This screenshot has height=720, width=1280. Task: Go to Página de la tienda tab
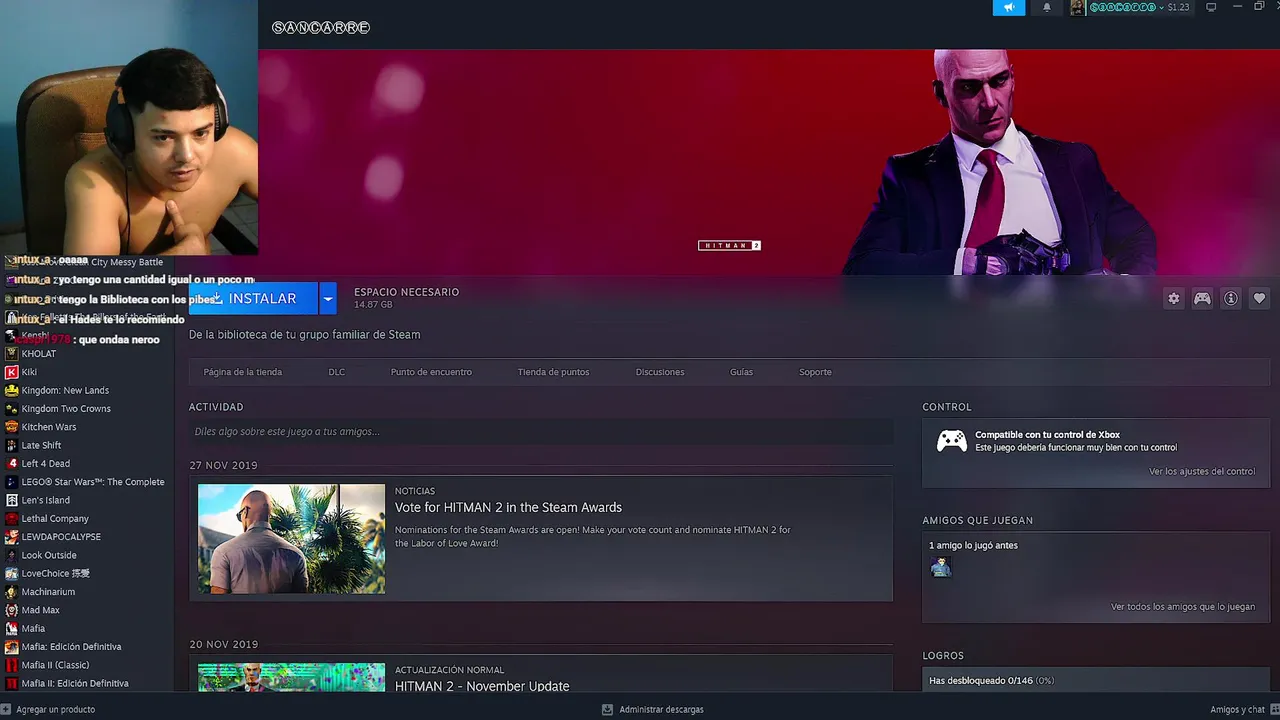243,372
